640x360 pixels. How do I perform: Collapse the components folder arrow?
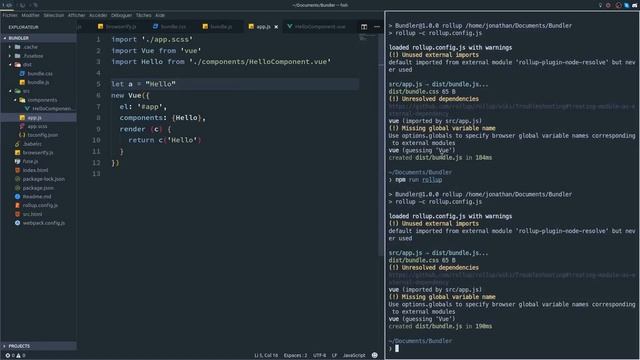click(15, 100)
